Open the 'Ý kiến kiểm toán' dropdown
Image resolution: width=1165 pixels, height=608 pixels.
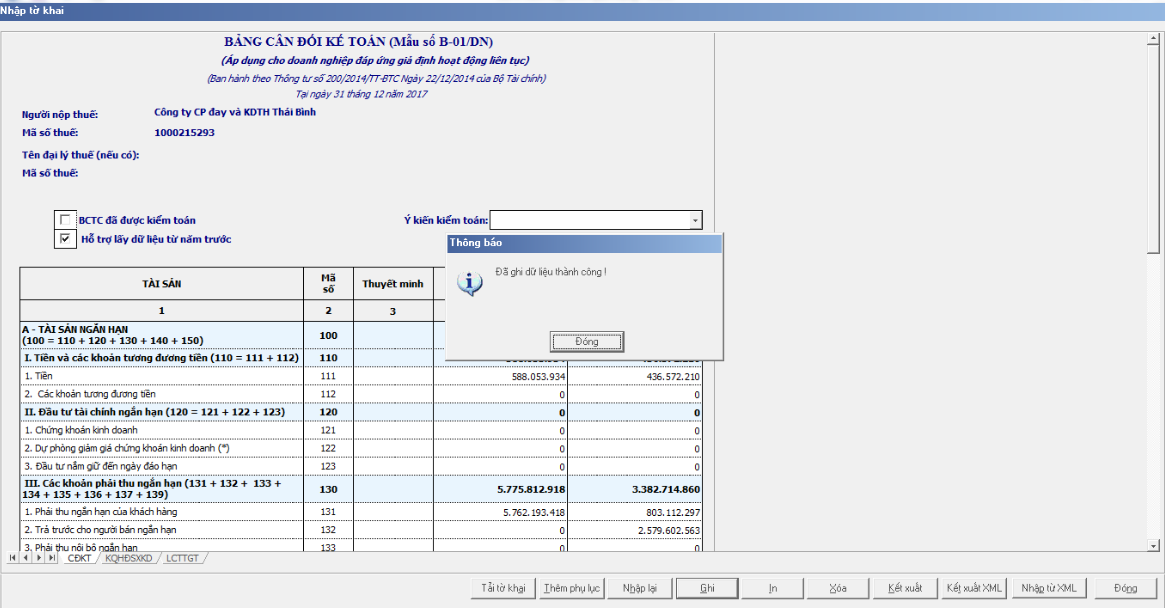coord(694,220)
